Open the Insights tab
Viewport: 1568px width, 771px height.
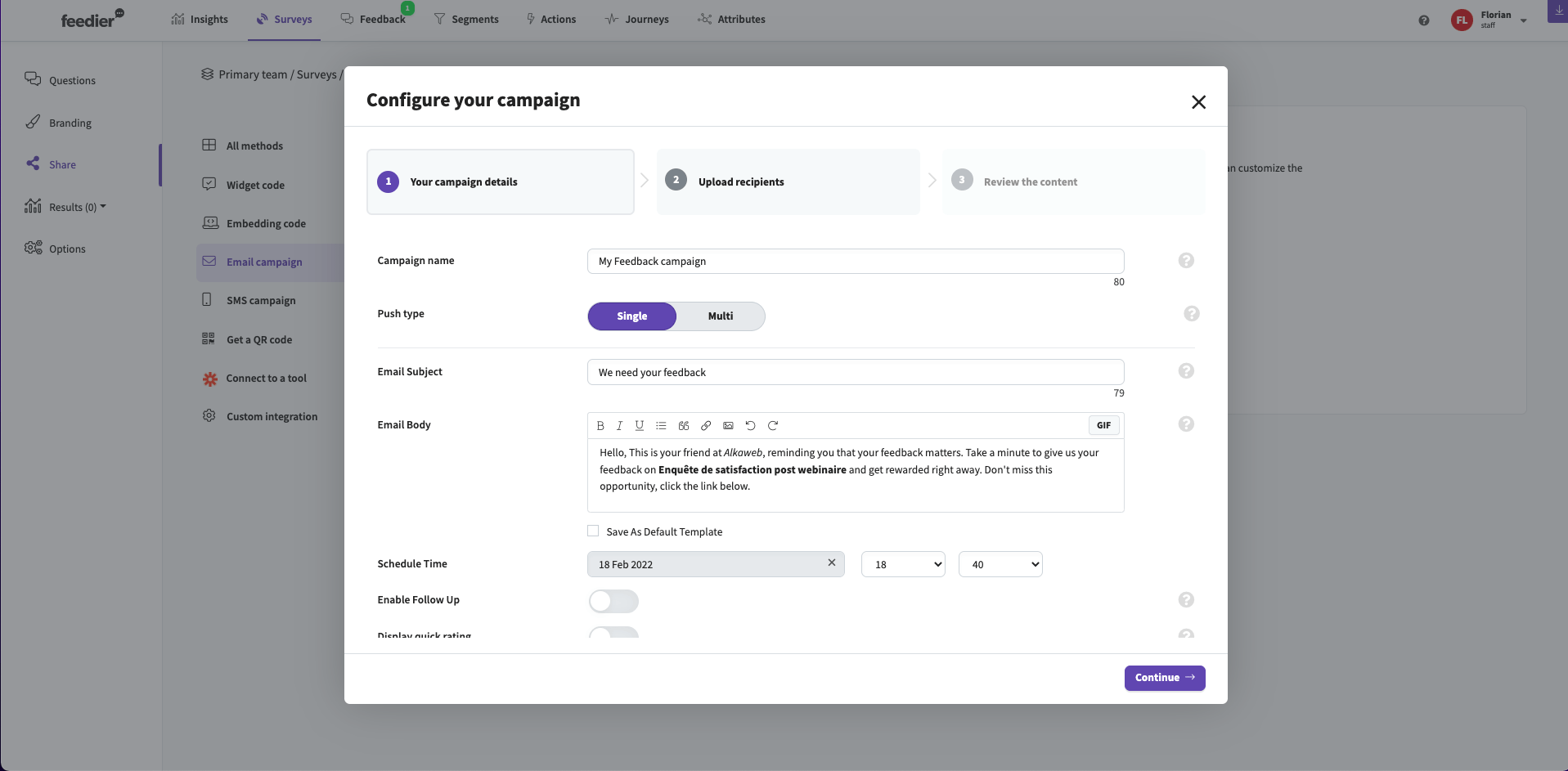pos(200,19)
